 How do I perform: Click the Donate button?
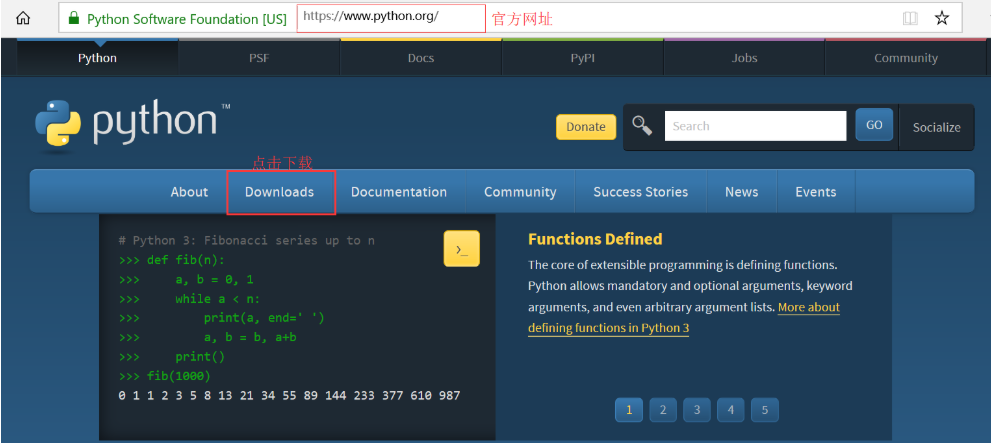click(x=586, y=126)
